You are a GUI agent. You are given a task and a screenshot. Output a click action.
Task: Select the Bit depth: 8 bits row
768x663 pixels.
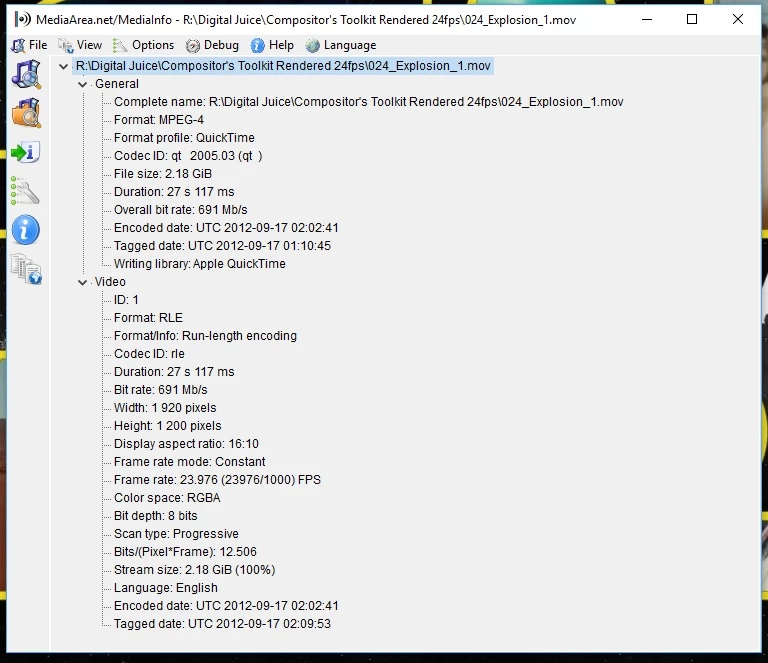(155, 516)
